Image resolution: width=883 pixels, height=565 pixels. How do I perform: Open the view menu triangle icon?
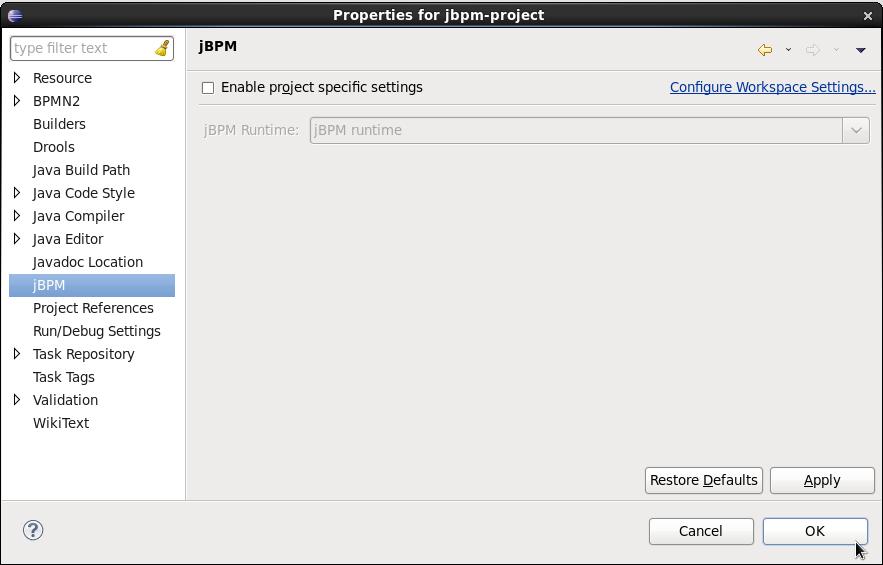(860, 50)
